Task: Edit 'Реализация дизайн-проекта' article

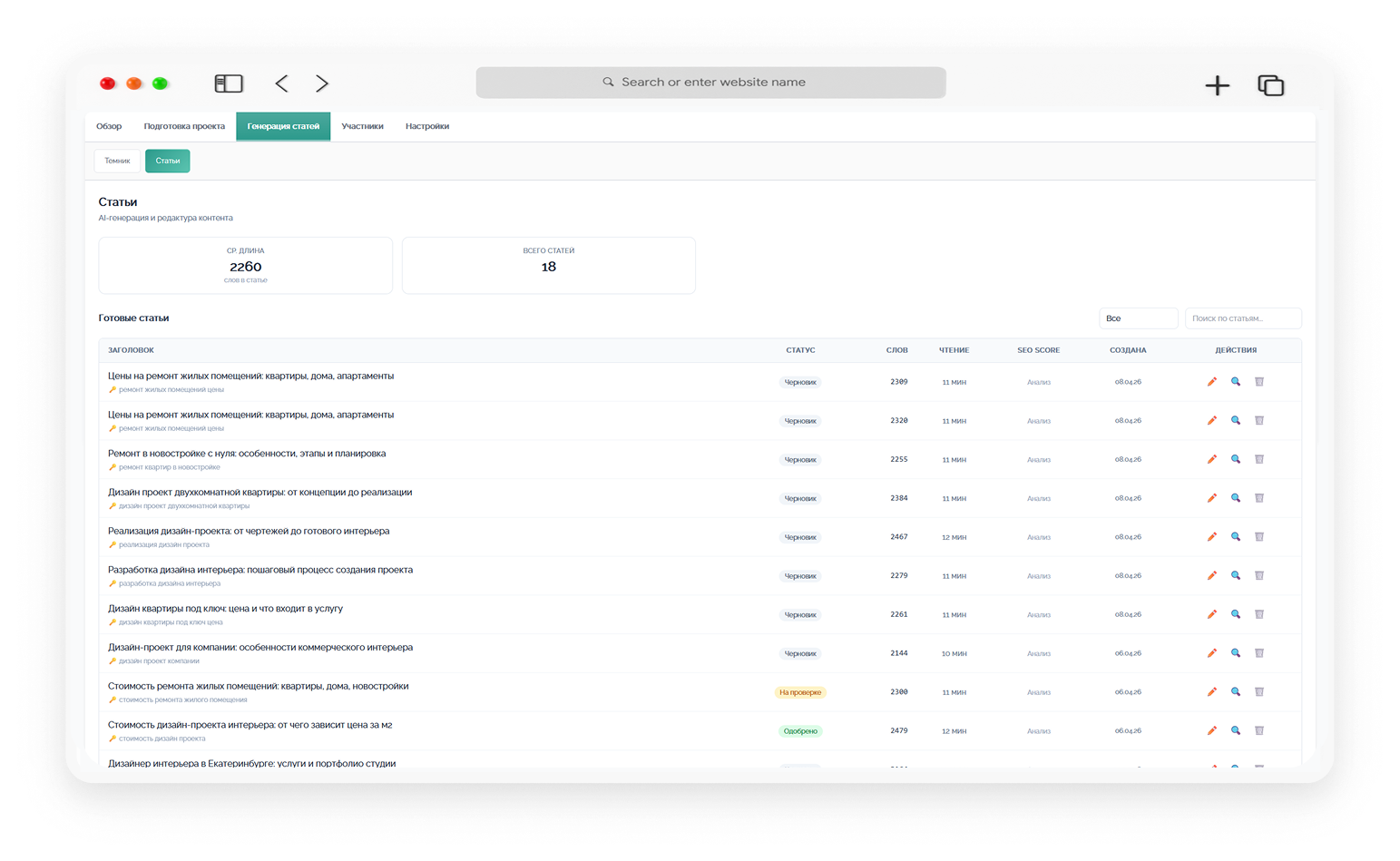Action: 1211,537
